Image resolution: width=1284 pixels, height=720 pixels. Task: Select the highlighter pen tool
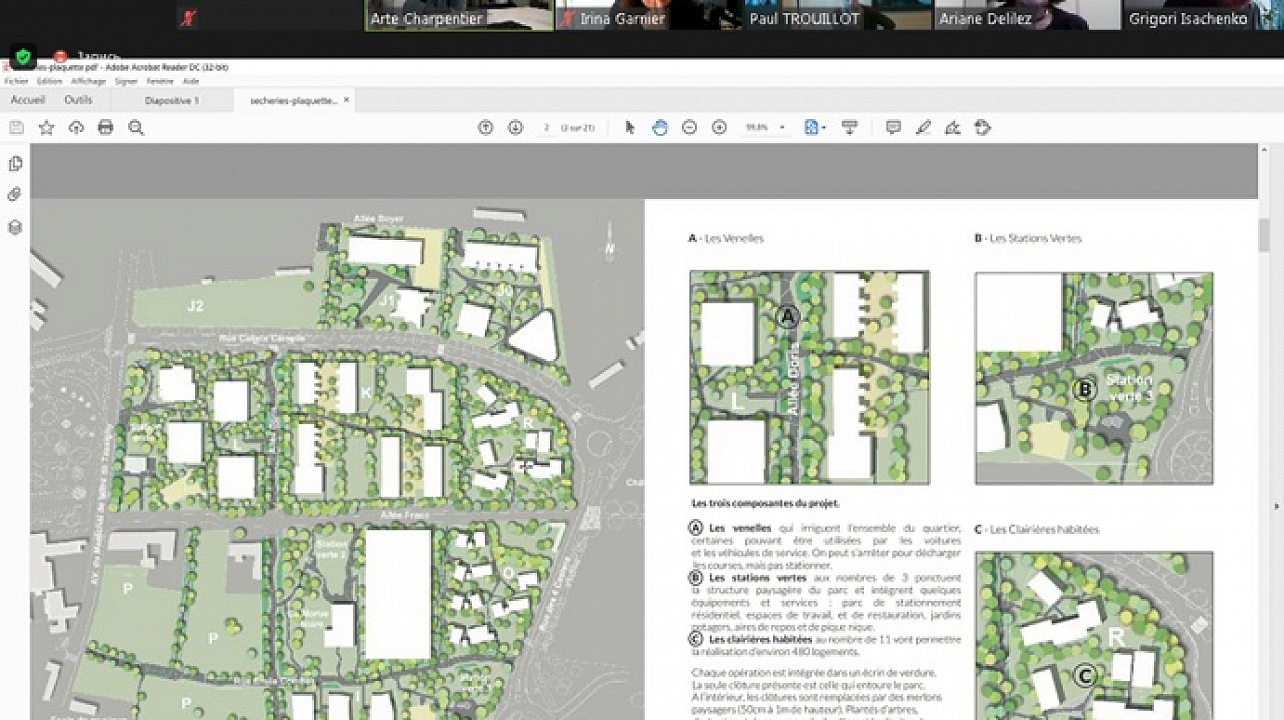tap(923, 127)
